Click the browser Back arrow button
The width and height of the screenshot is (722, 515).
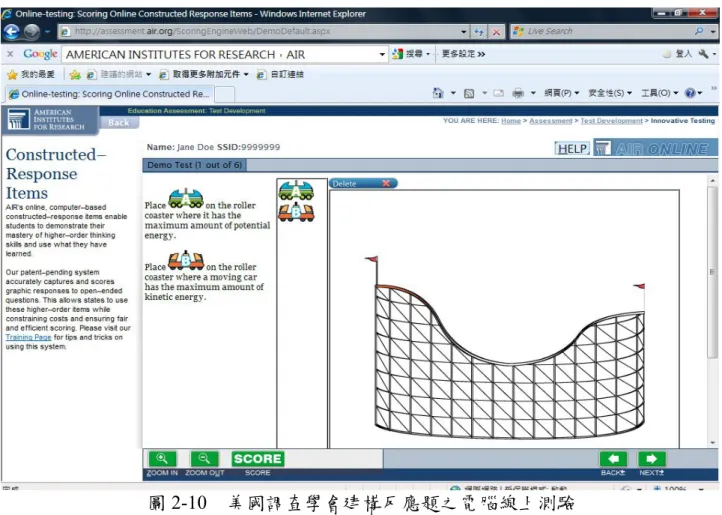[12, 31]
